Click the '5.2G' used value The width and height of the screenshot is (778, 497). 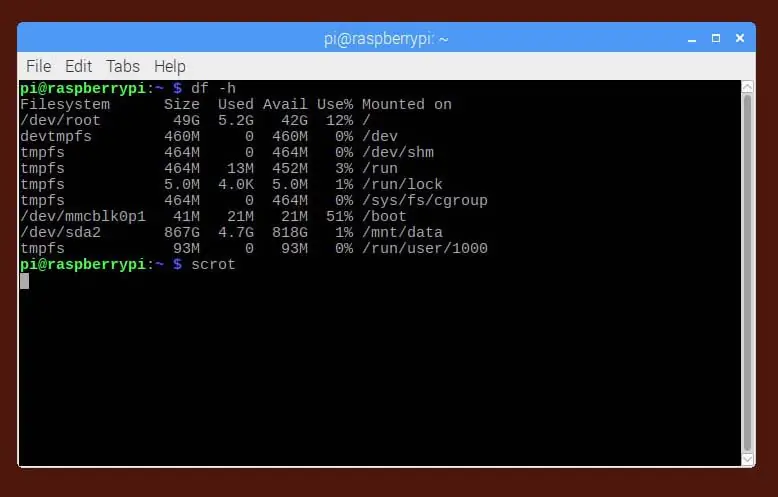point(236,121)
